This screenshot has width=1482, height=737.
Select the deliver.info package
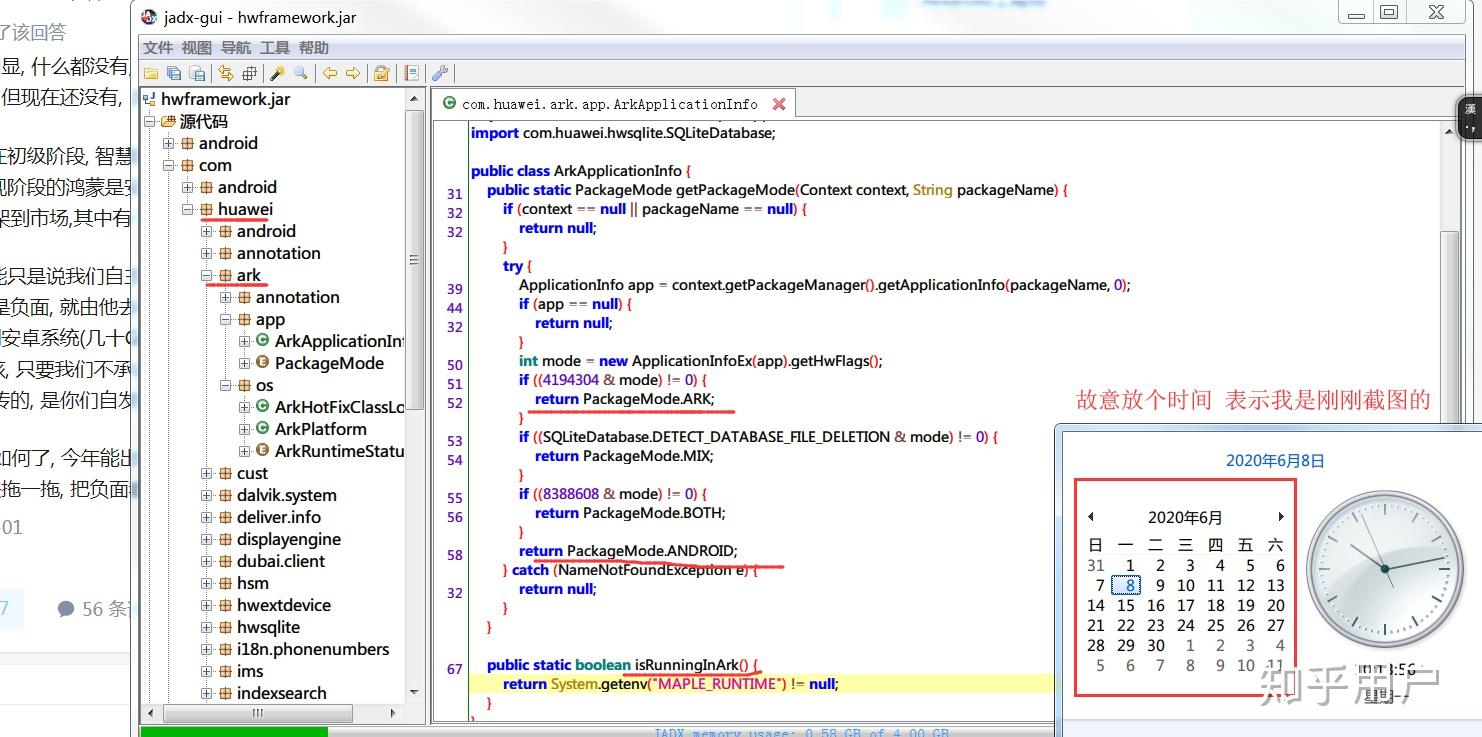(x=279, y=517)
